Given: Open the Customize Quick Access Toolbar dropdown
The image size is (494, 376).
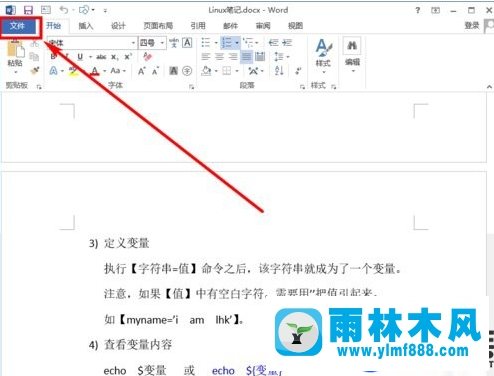Looking at the screenshot, I should pyautogui.click(x=105, y=11).
